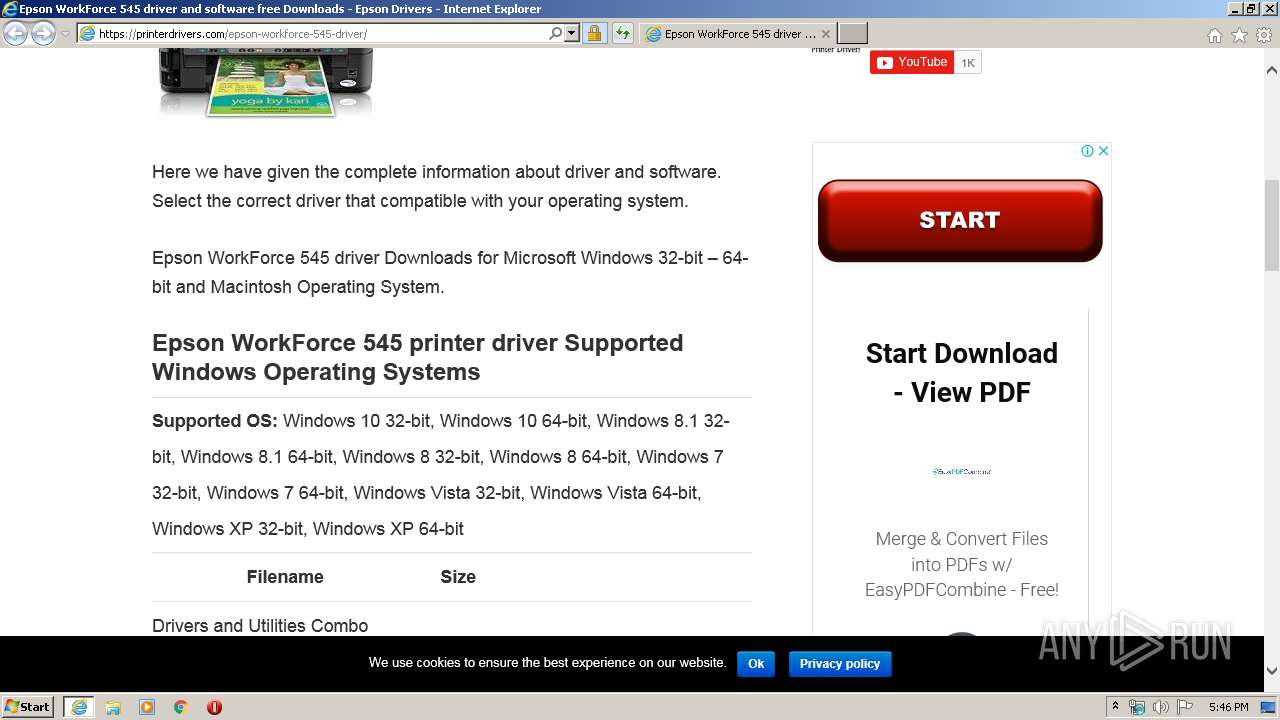1280x720 pixels.
Task: Click the page scrollbar up arrow
Action: [x=1271, y=71]
